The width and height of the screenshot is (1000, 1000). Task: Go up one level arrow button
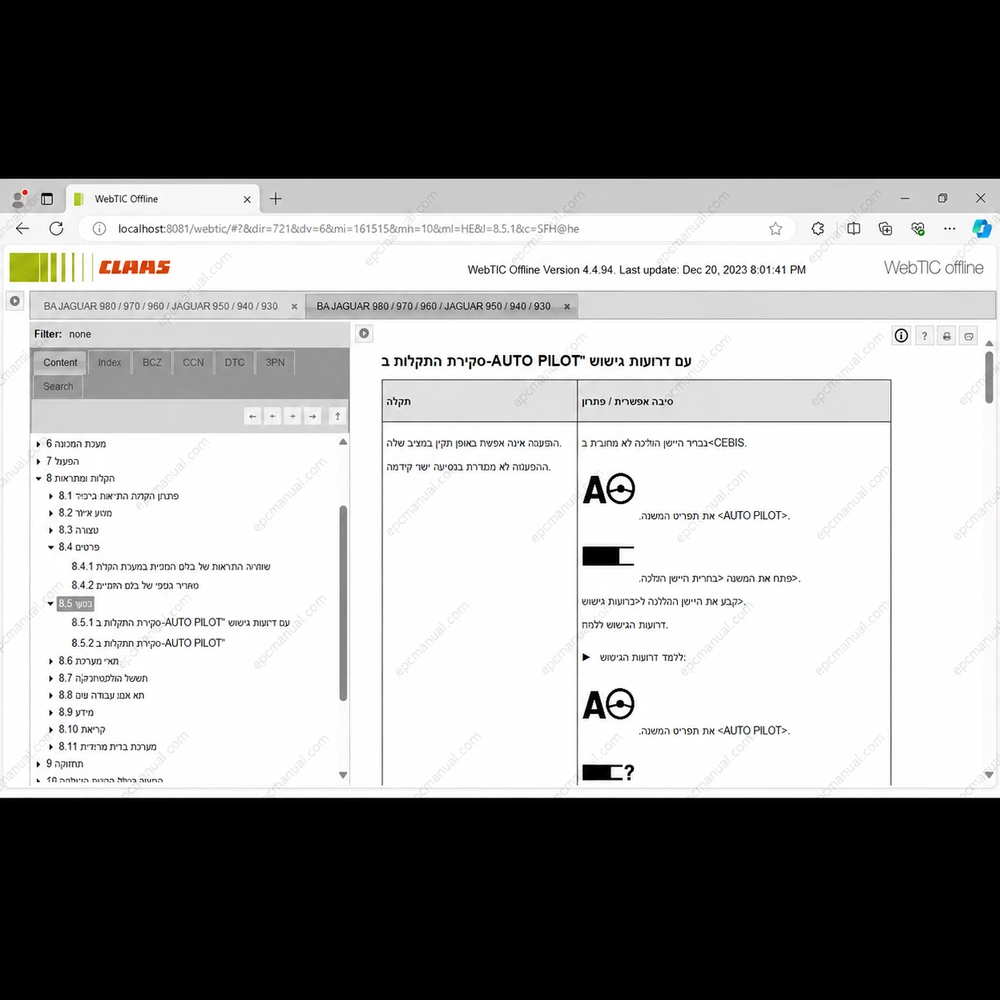click(x=337, y=416)
